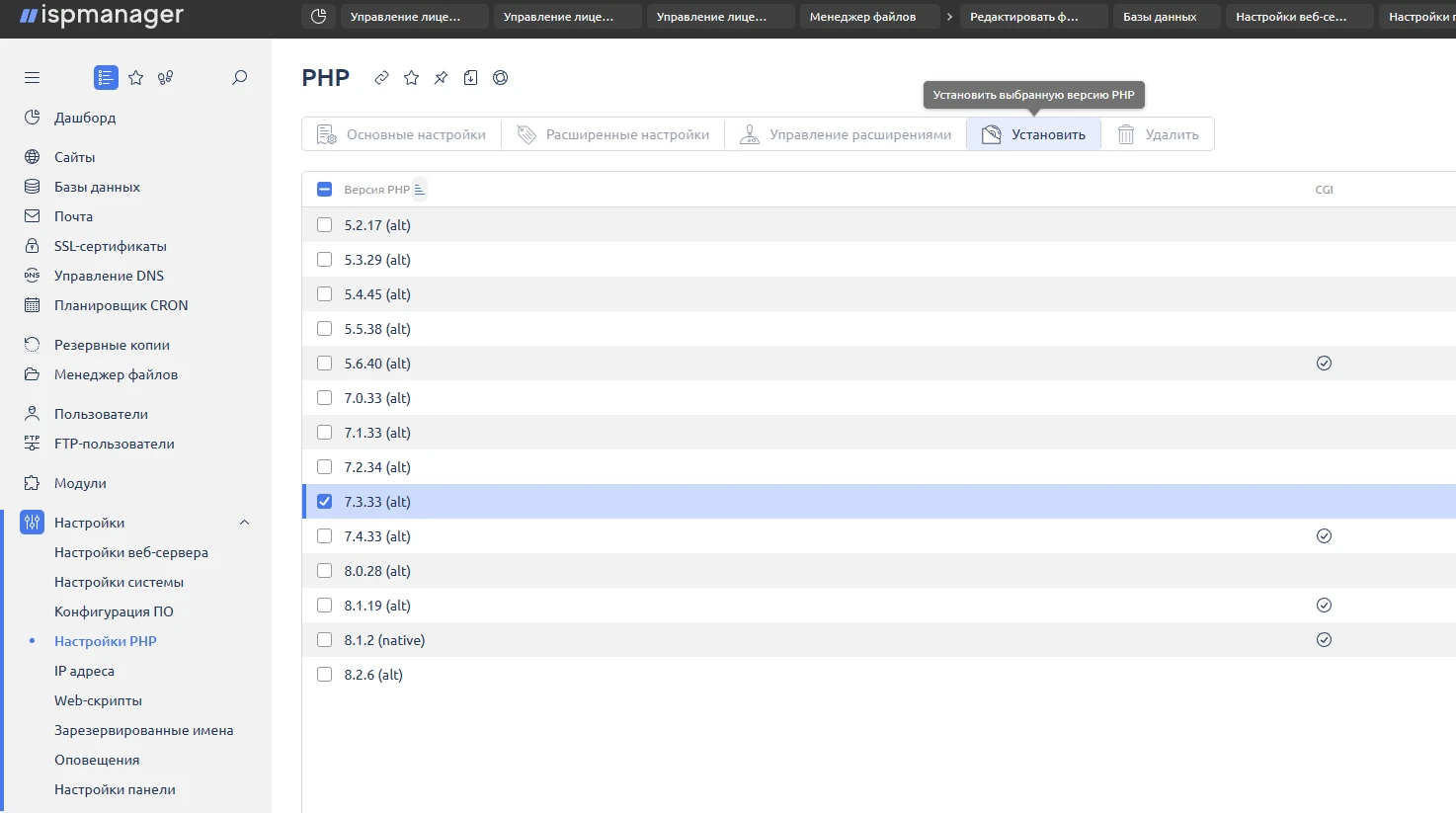This screenshot has height=813, width=1456.
Task: Collapse the Настройки sidebar section
Action: click(x=244, y=523)
